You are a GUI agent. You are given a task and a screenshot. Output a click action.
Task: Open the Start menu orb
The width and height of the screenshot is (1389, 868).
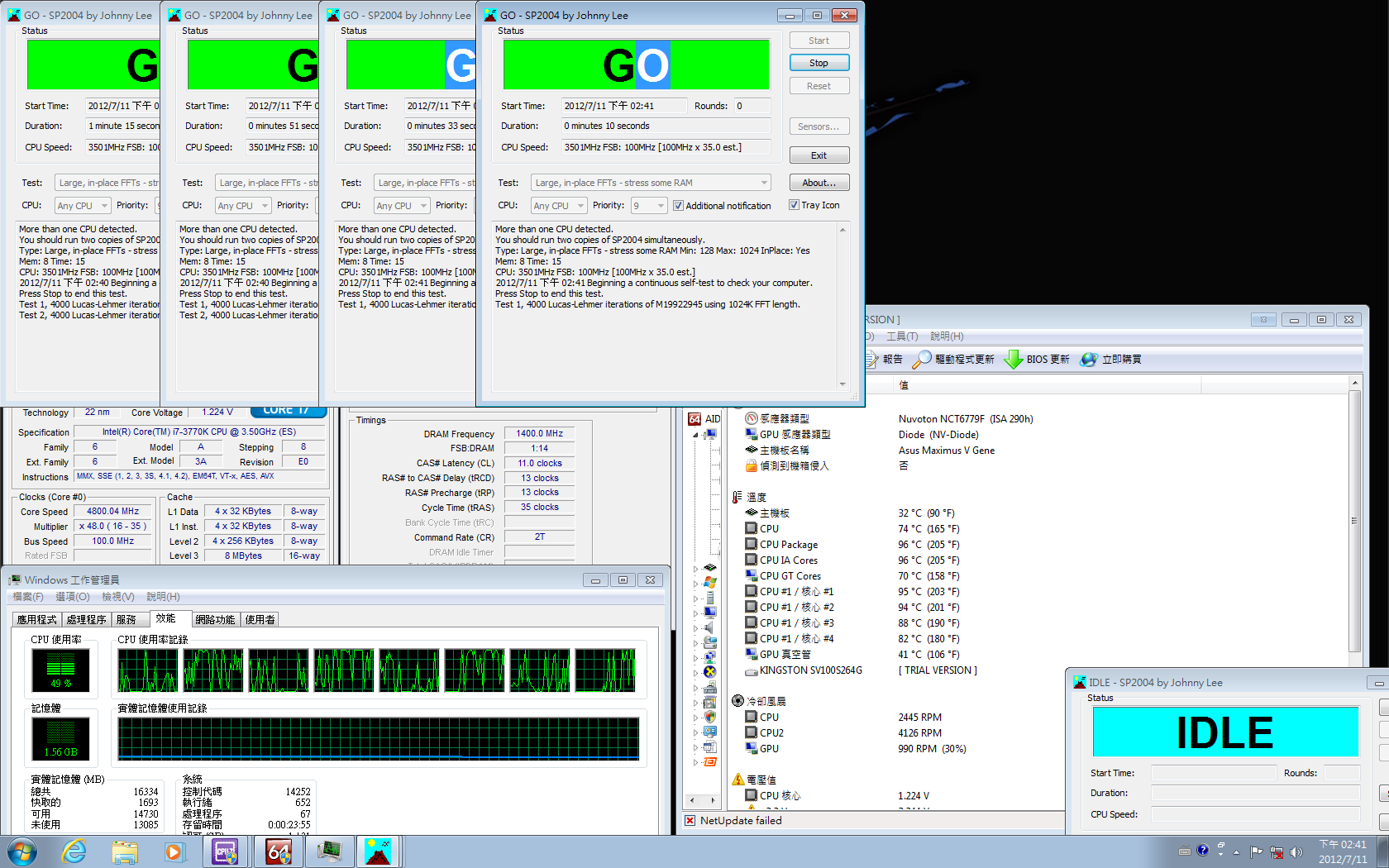coord(22,851)
